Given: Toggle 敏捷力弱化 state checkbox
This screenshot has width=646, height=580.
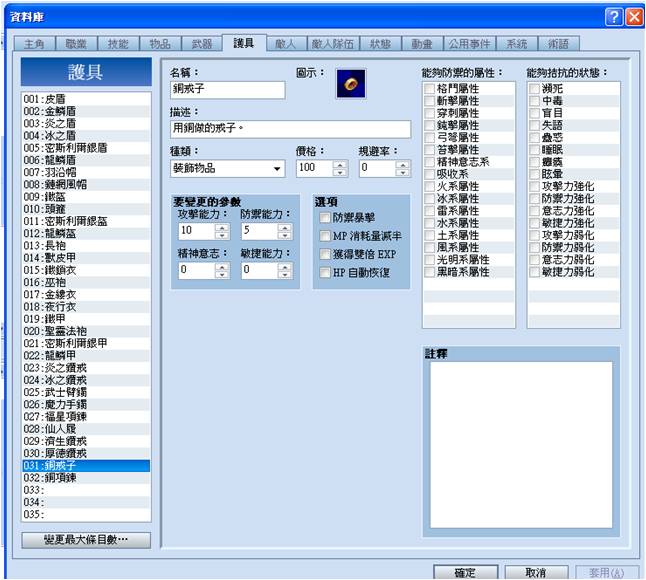Looking at the screenshot, I should click(x=534, y=272).
